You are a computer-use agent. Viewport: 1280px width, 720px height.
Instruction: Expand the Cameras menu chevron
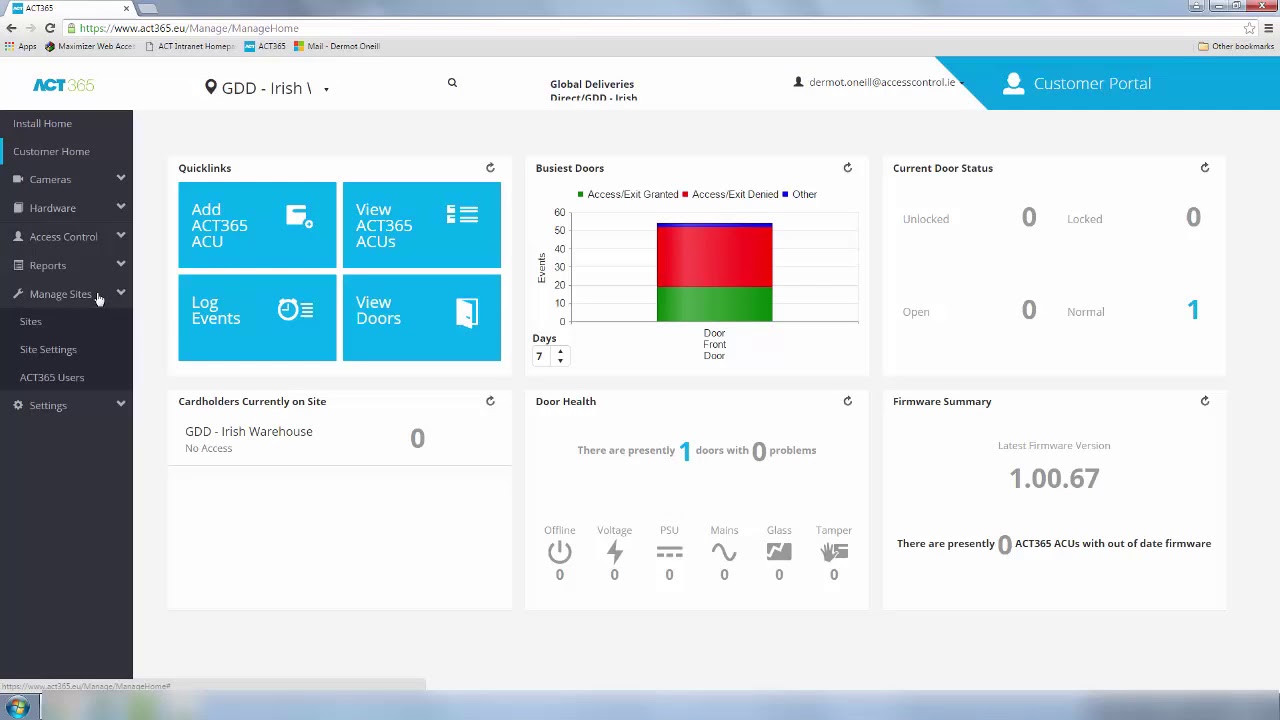120,179
